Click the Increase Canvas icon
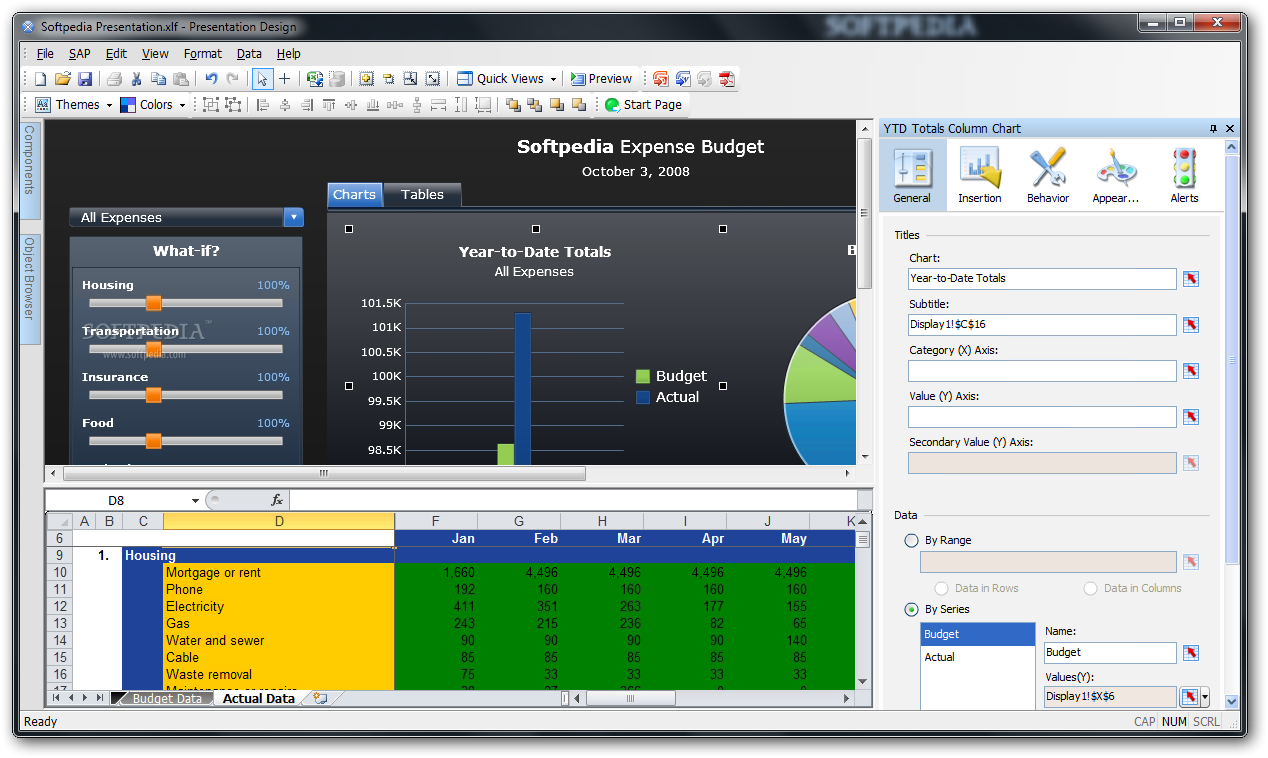Viewport: 1268px width, 758px height. click(x=367, y=79)
